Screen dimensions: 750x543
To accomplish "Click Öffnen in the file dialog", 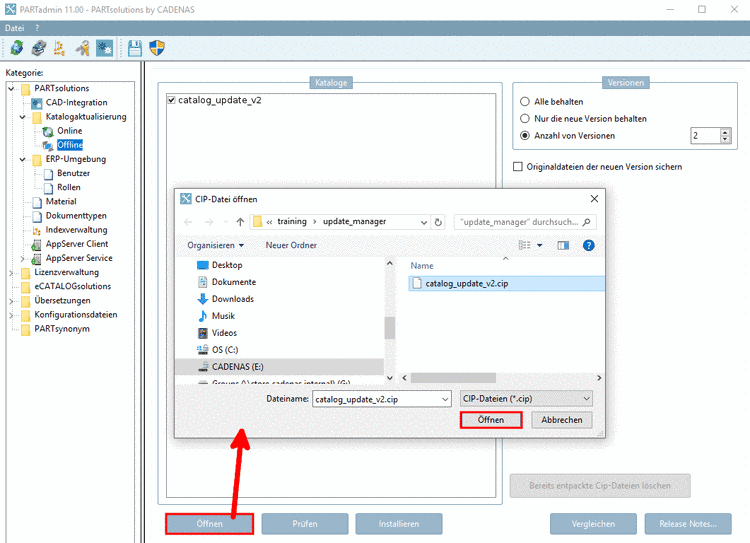I will [x=491, y=420].
